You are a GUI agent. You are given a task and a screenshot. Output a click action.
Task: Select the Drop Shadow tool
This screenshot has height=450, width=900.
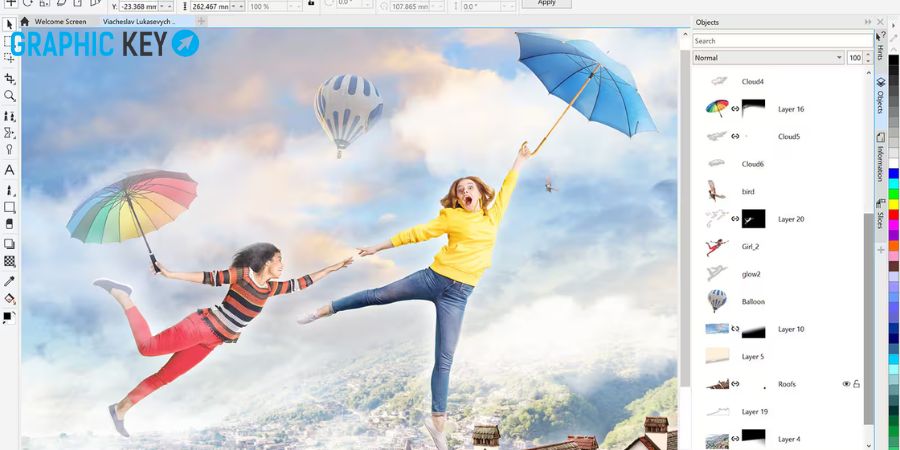click(x=9, y=244)
